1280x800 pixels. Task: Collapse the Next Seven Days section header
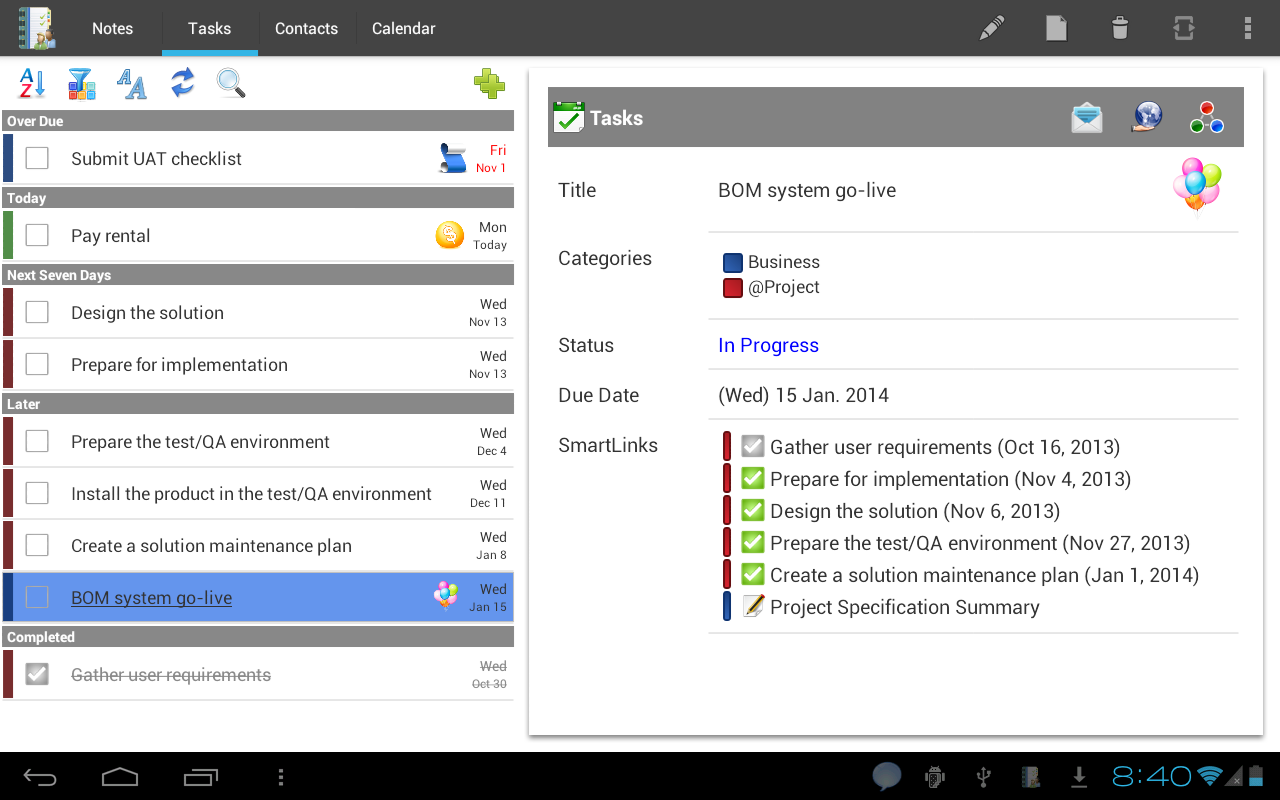pos(258,275)
